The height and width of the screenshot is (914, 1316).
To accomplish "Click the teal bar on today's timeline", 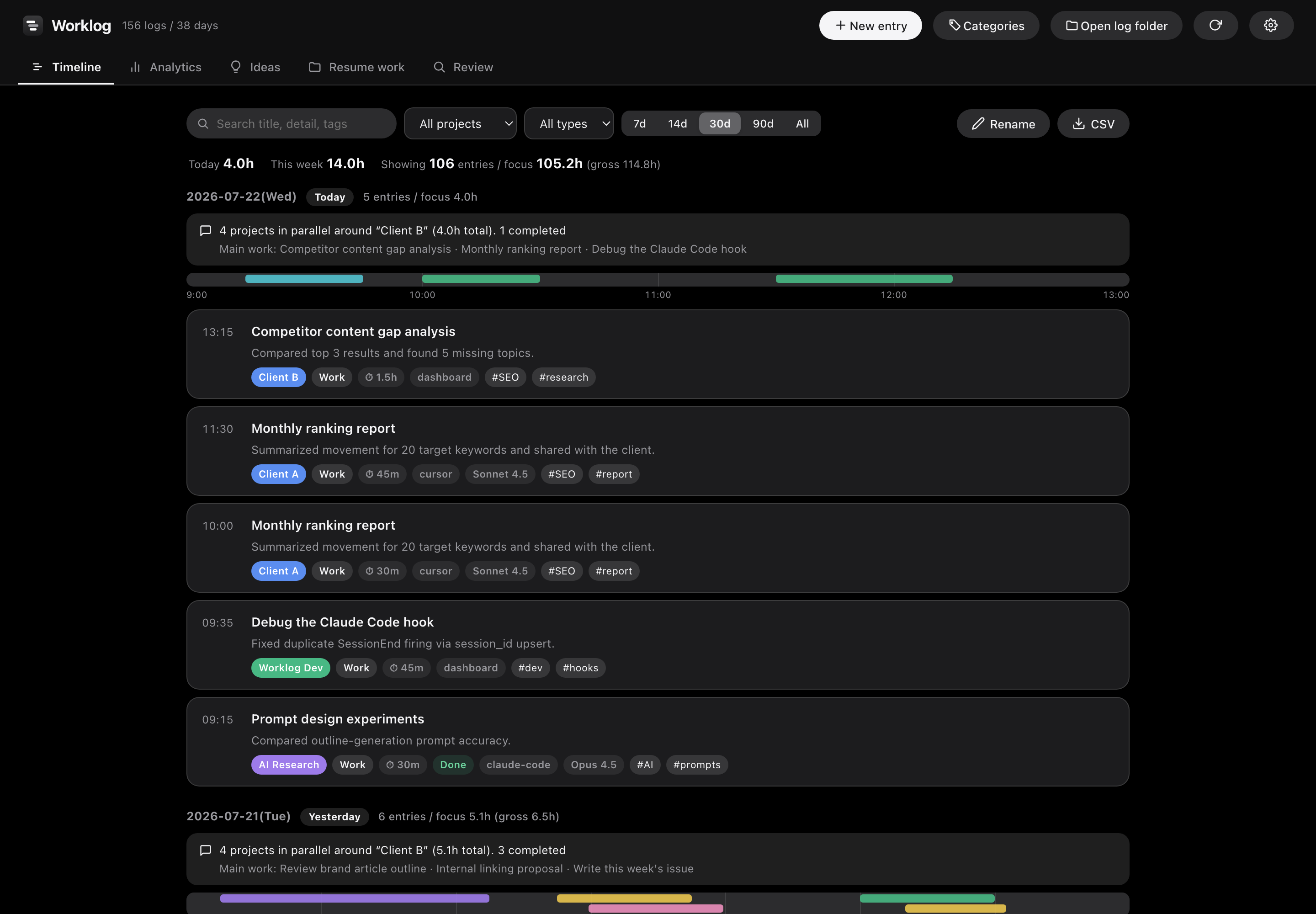I will [x=304, y=279].
